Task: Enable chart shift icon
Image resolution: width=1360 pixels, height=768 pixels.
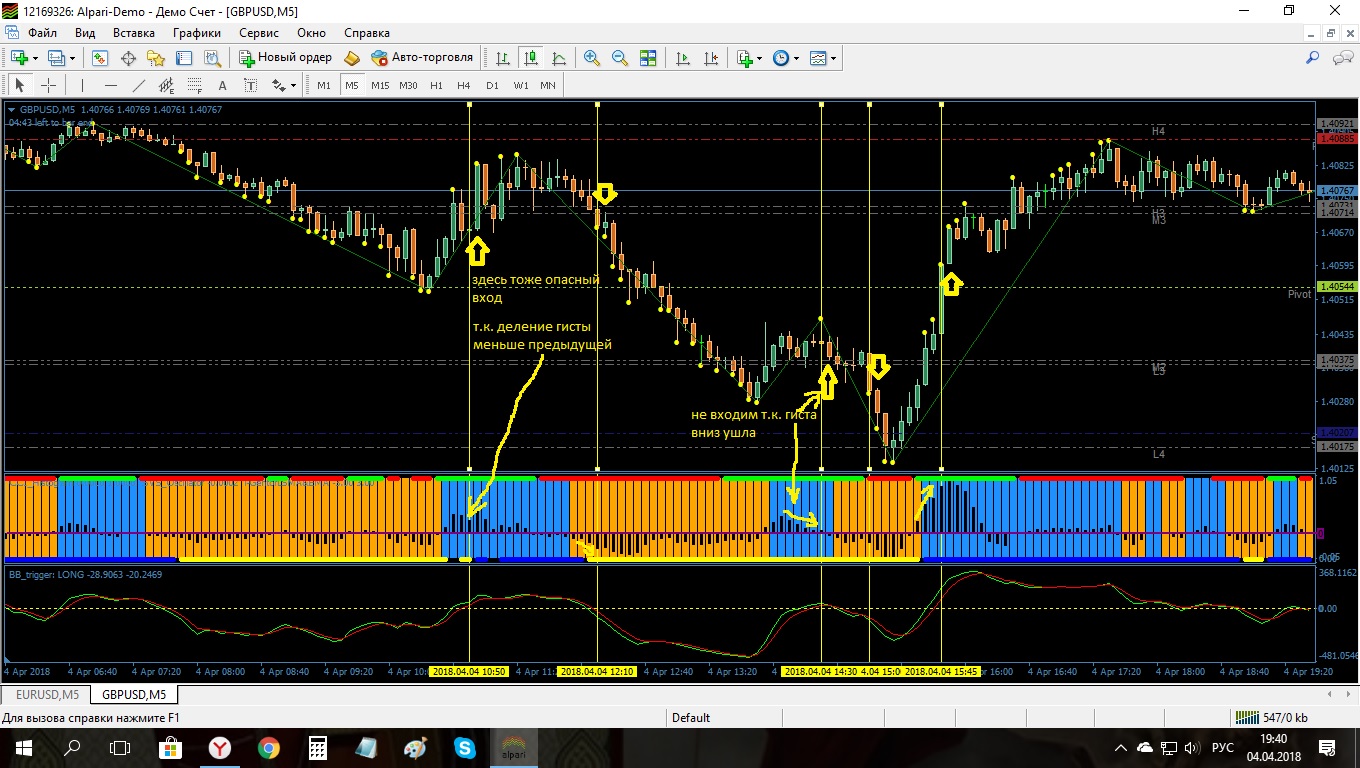Action: (x=711, y=58)
